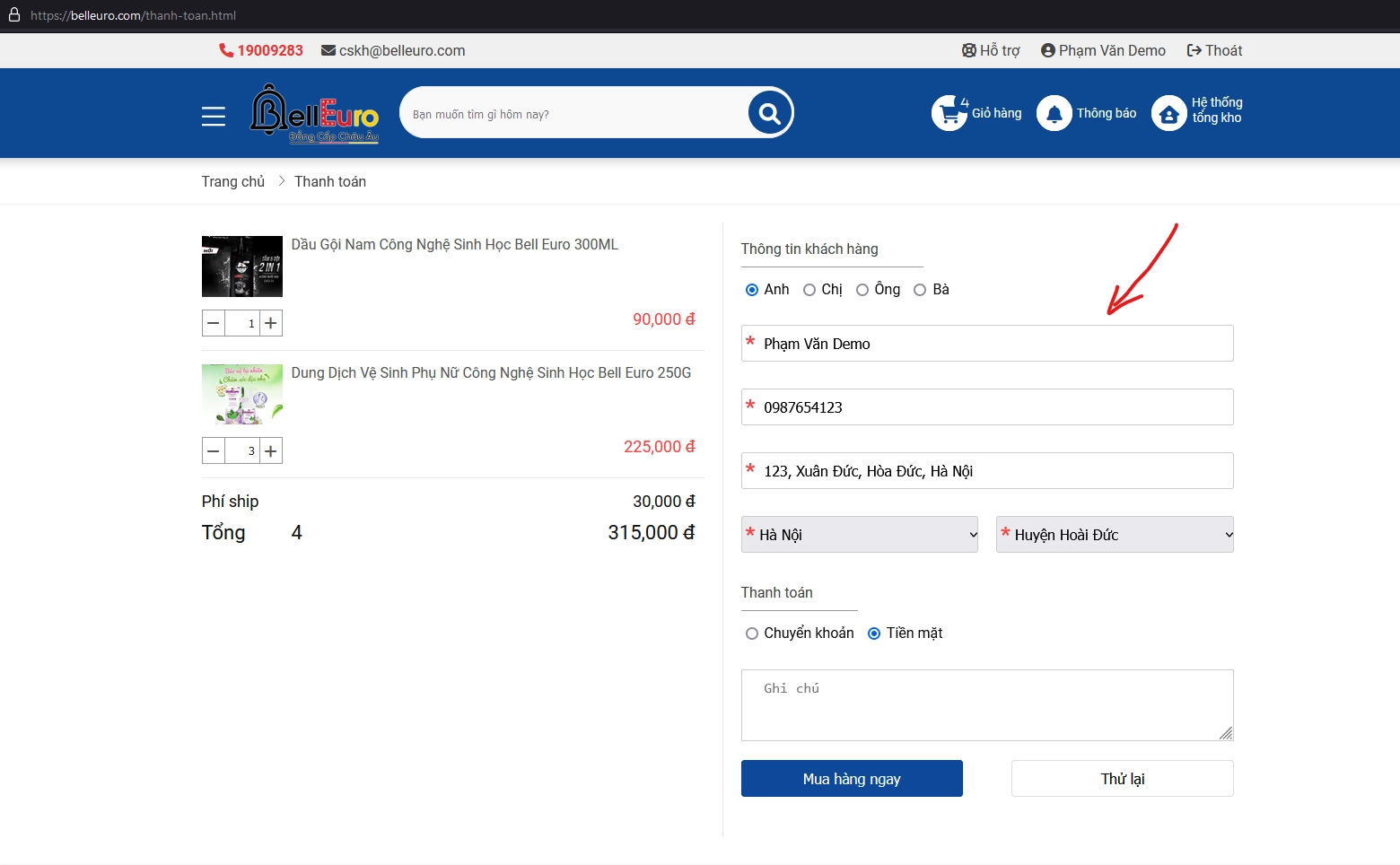Open the hamburger menu icon
The height and width of the screenshot is (865, 1400).
click(x=214, y=116)
